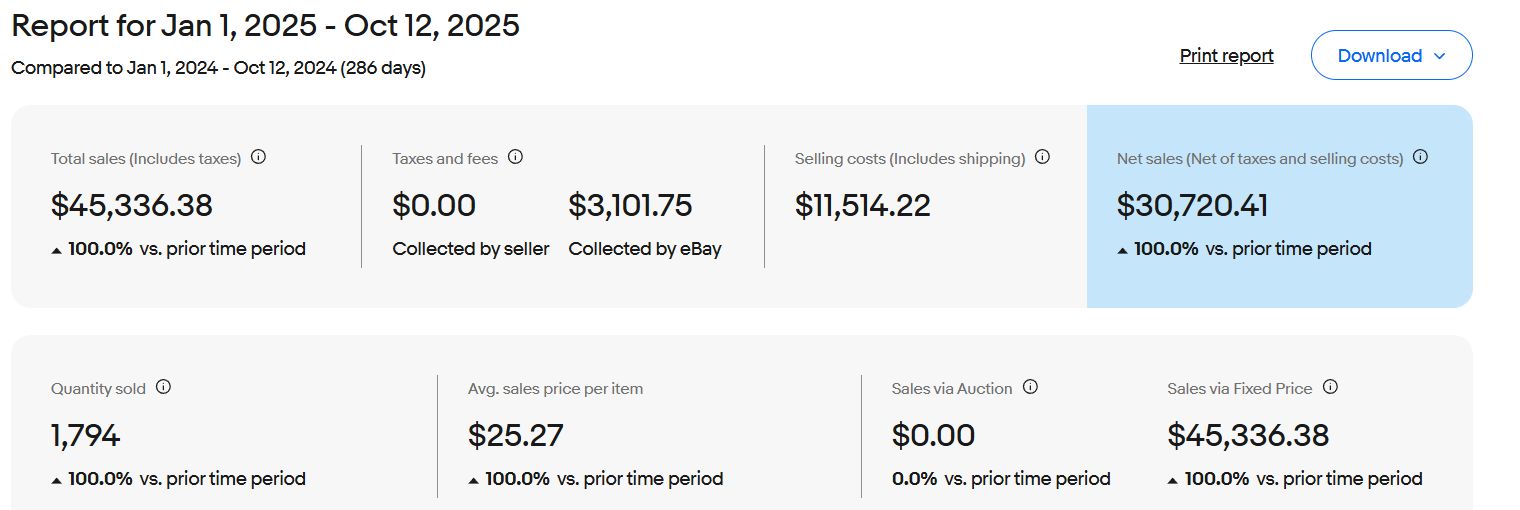Click the Quantity sold info icon
The width and height of the screenshot is (1520, 510).
click(164, 387)
